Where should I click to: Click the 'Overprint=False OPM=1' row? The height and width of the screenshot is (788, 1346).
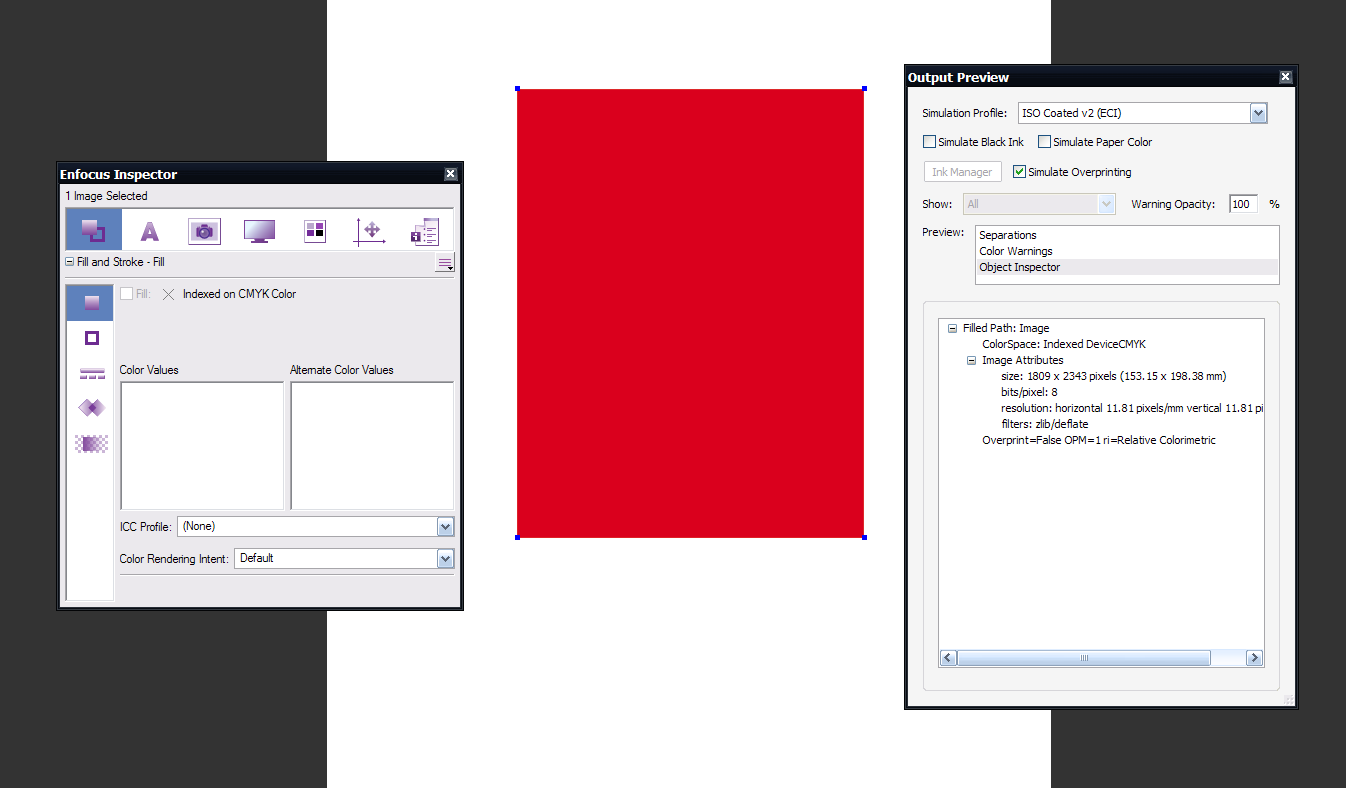[x=1099, y=440]
